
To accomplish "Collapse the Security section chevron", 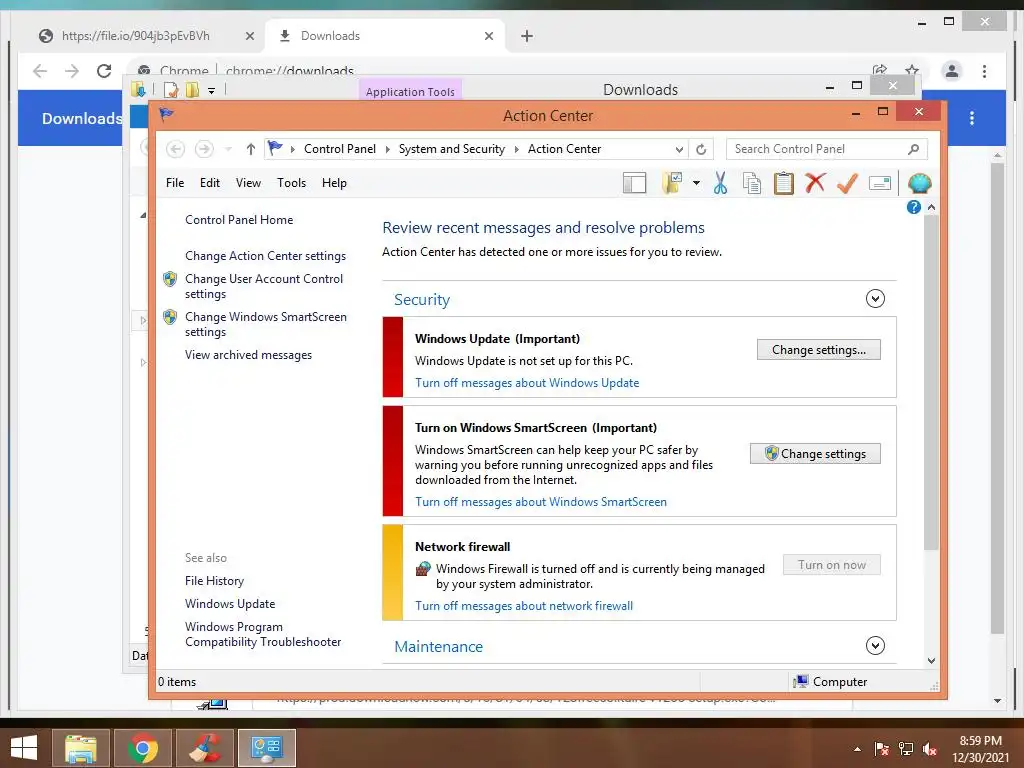I will click(x=875, y=299).
